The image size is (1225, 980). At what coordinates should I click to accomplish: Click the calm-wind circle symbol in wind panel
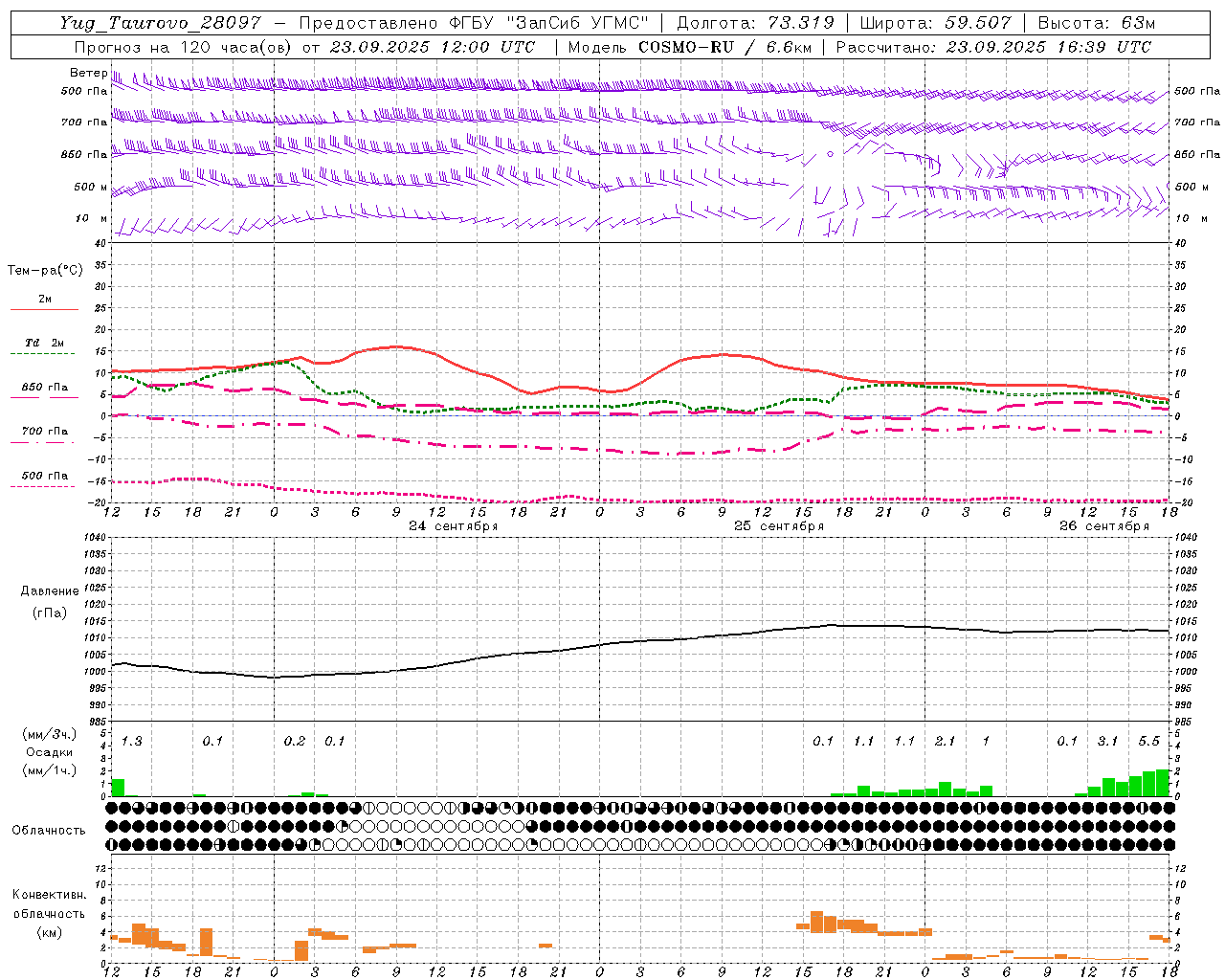pyautogui.click(x=830, y=153)
